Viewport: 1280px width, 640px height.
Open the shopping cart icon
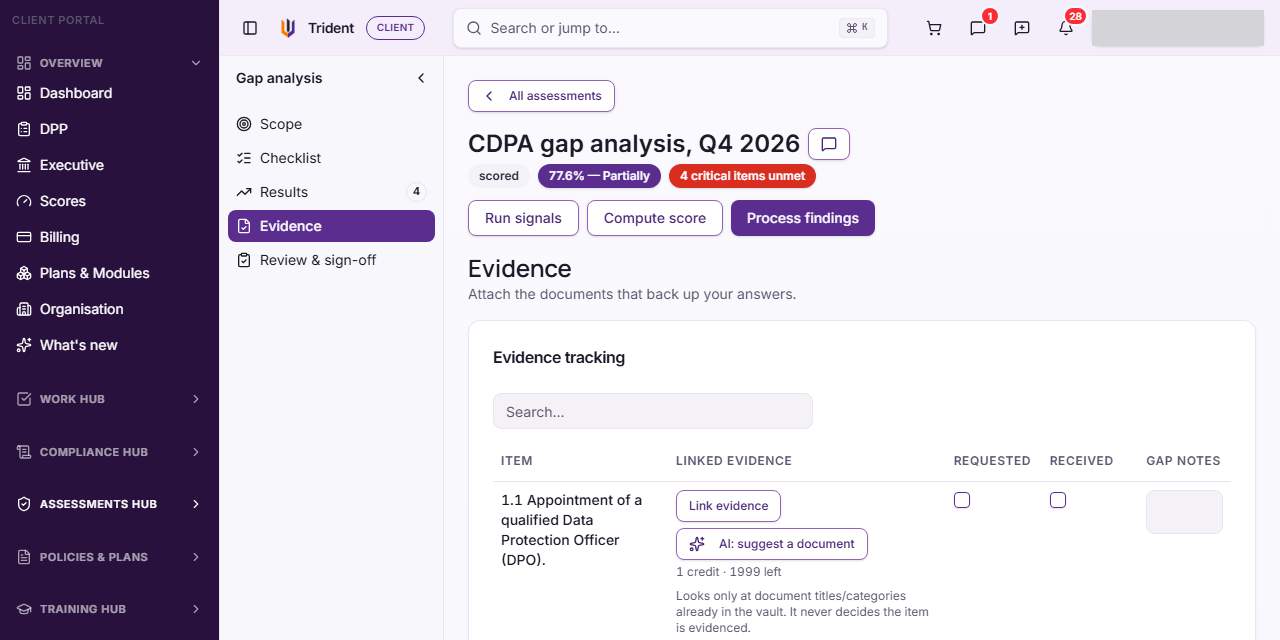[934, 28]
